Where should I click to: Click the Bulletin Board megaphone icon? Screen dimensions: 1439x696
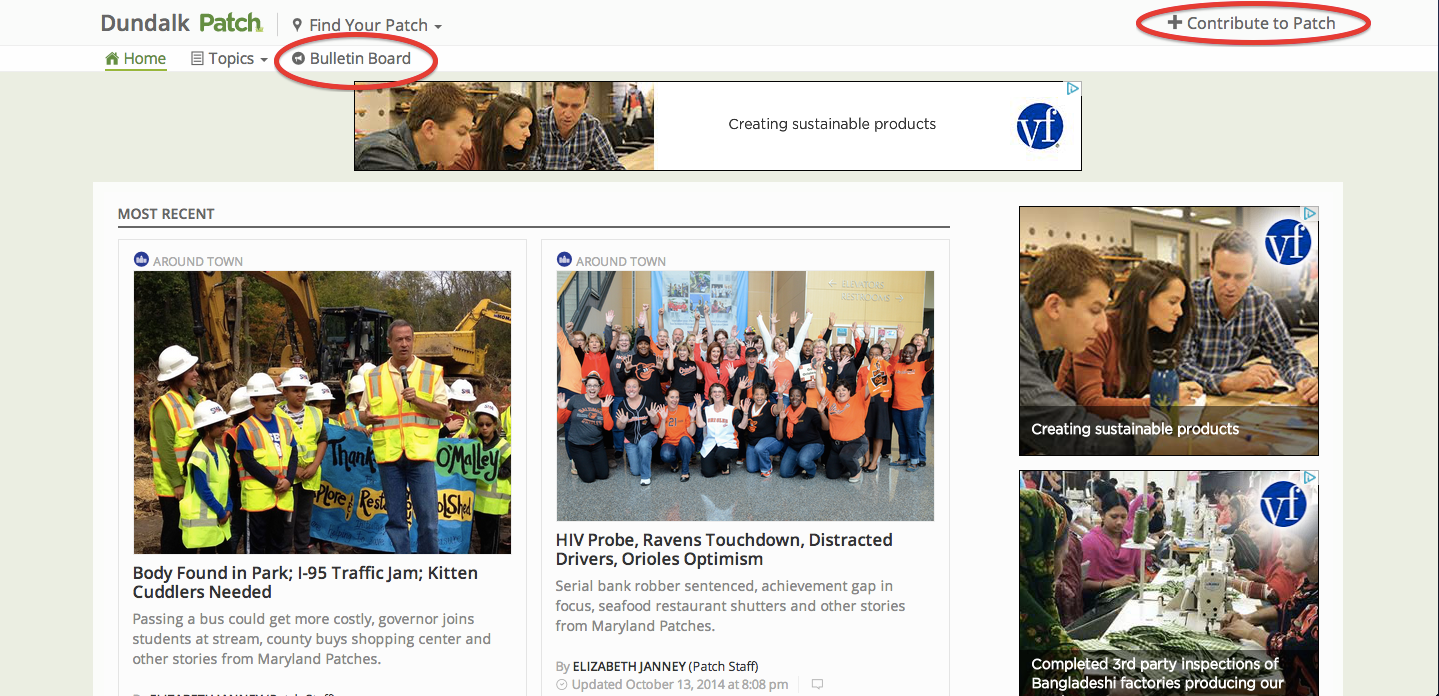point(298,59)
